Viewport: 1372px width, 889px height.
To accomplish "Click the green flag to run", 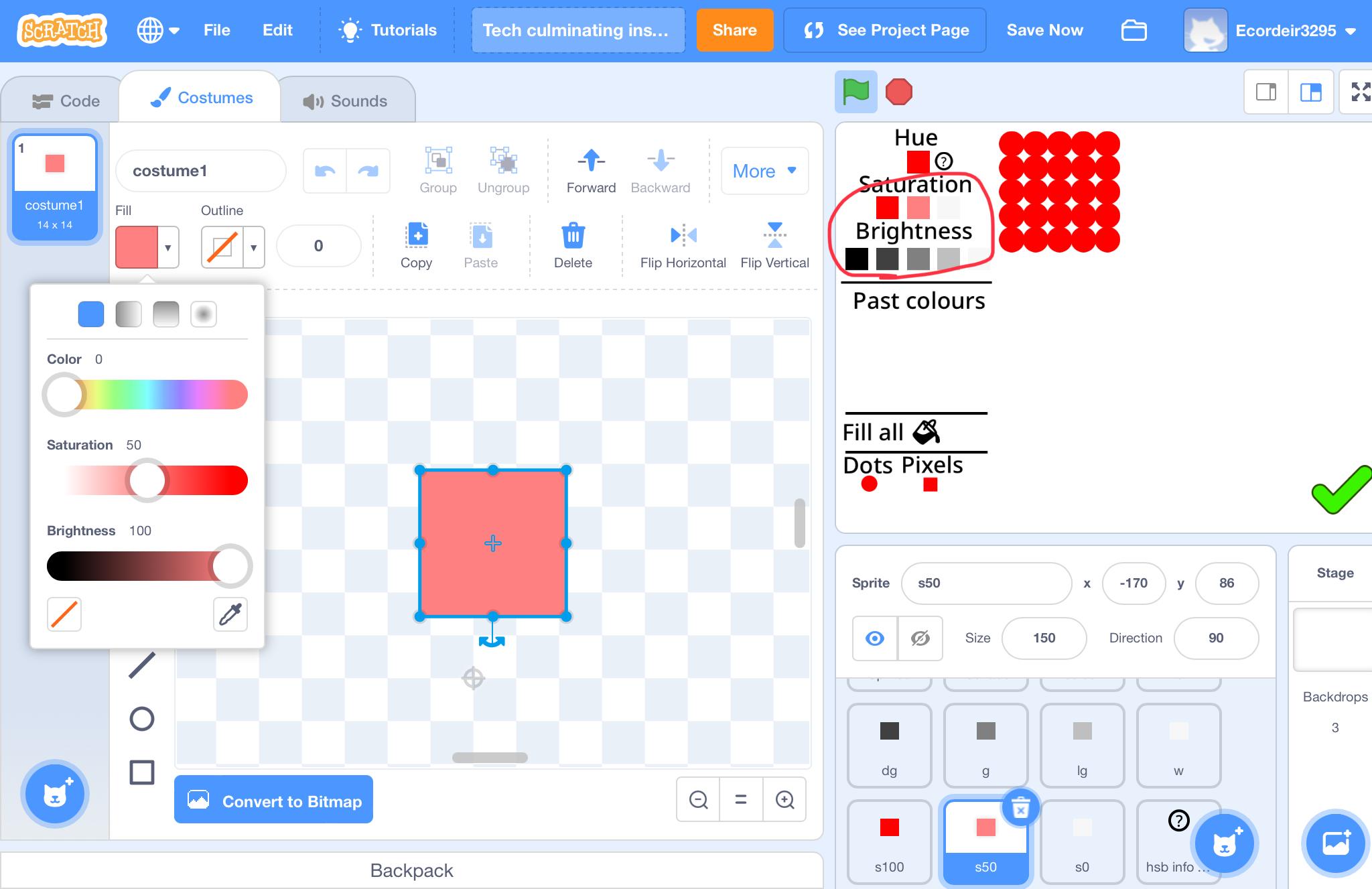I will [x=855, y=92].
